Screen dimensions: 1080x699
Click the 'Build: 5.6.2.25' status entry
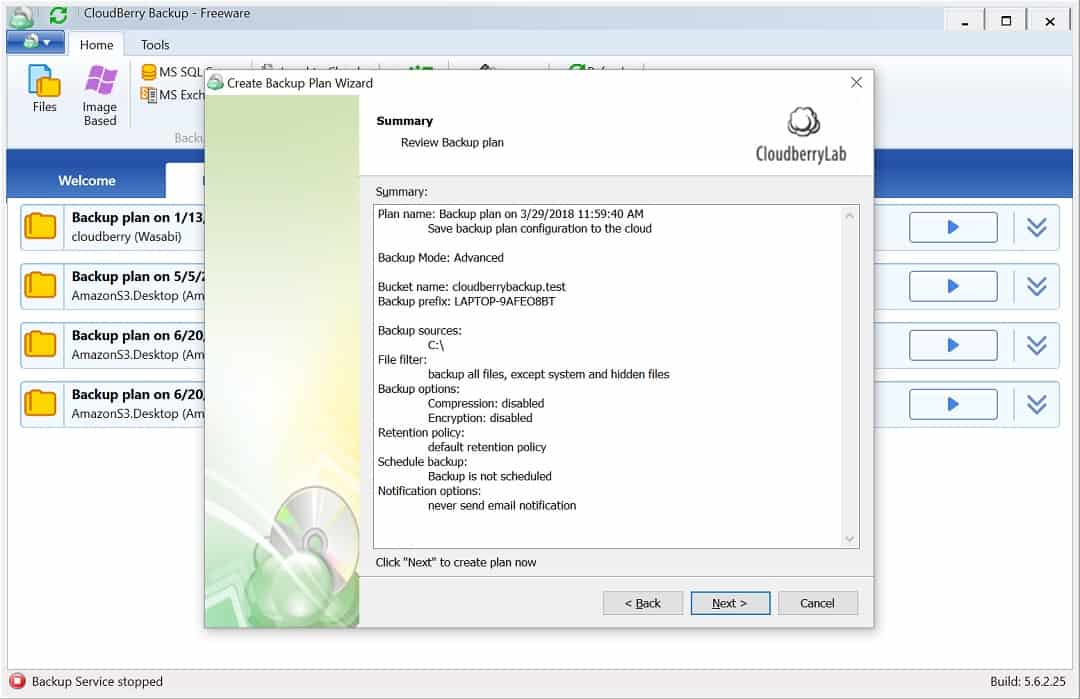1028,681
